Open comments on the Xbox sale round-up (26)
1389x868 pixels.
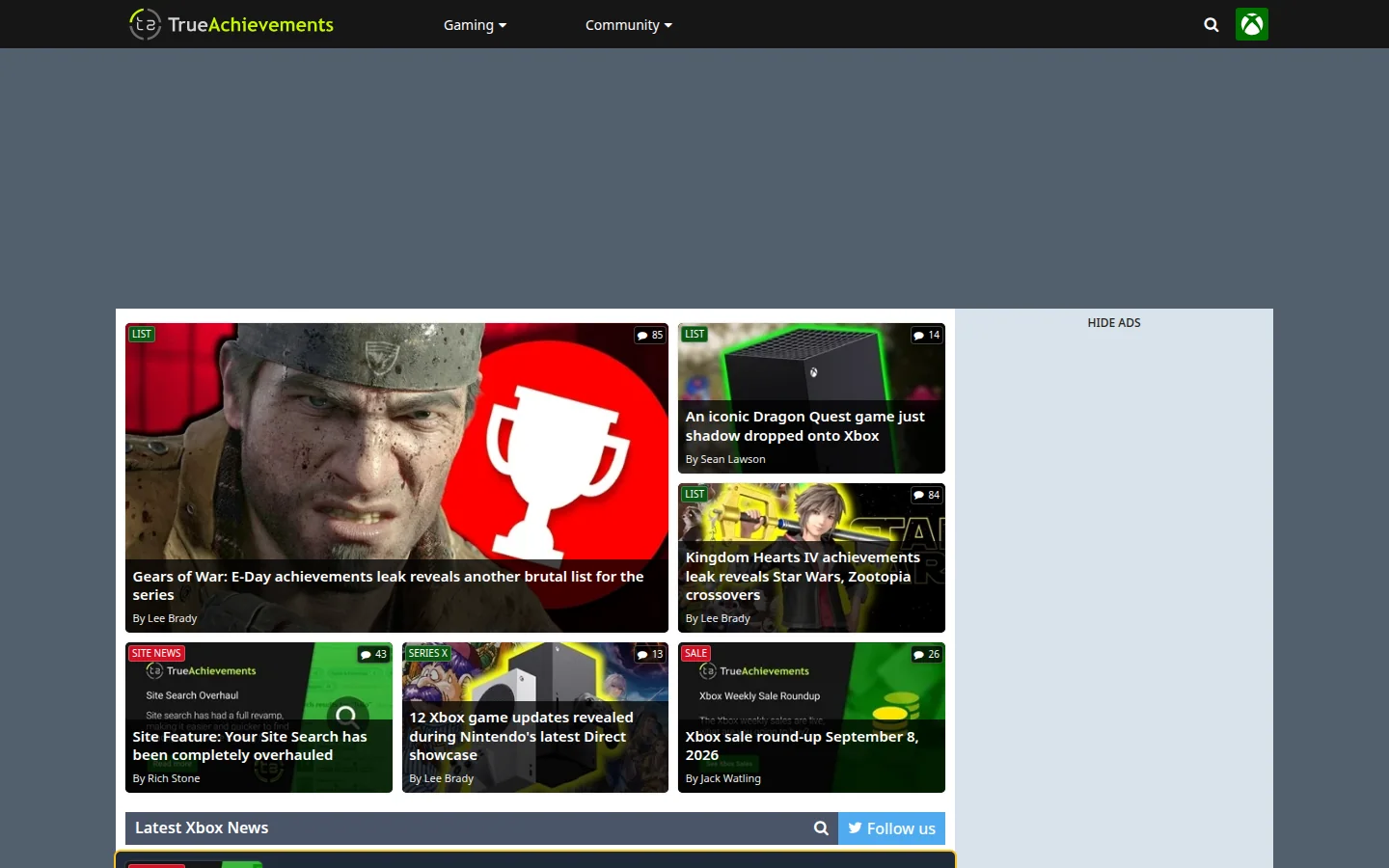click(927, 654)
